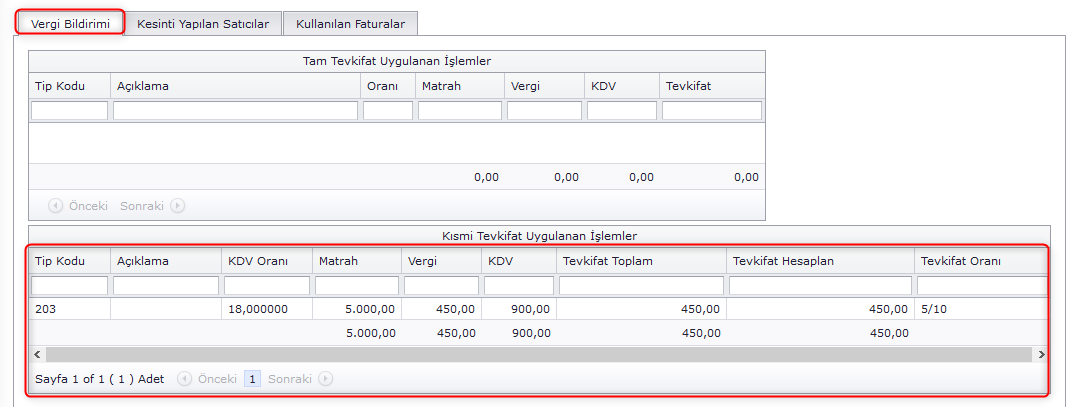This screenshot has height=407, width=1067.
Task: Open the Vergi Bildirimi tab
Action: (70, 23)
